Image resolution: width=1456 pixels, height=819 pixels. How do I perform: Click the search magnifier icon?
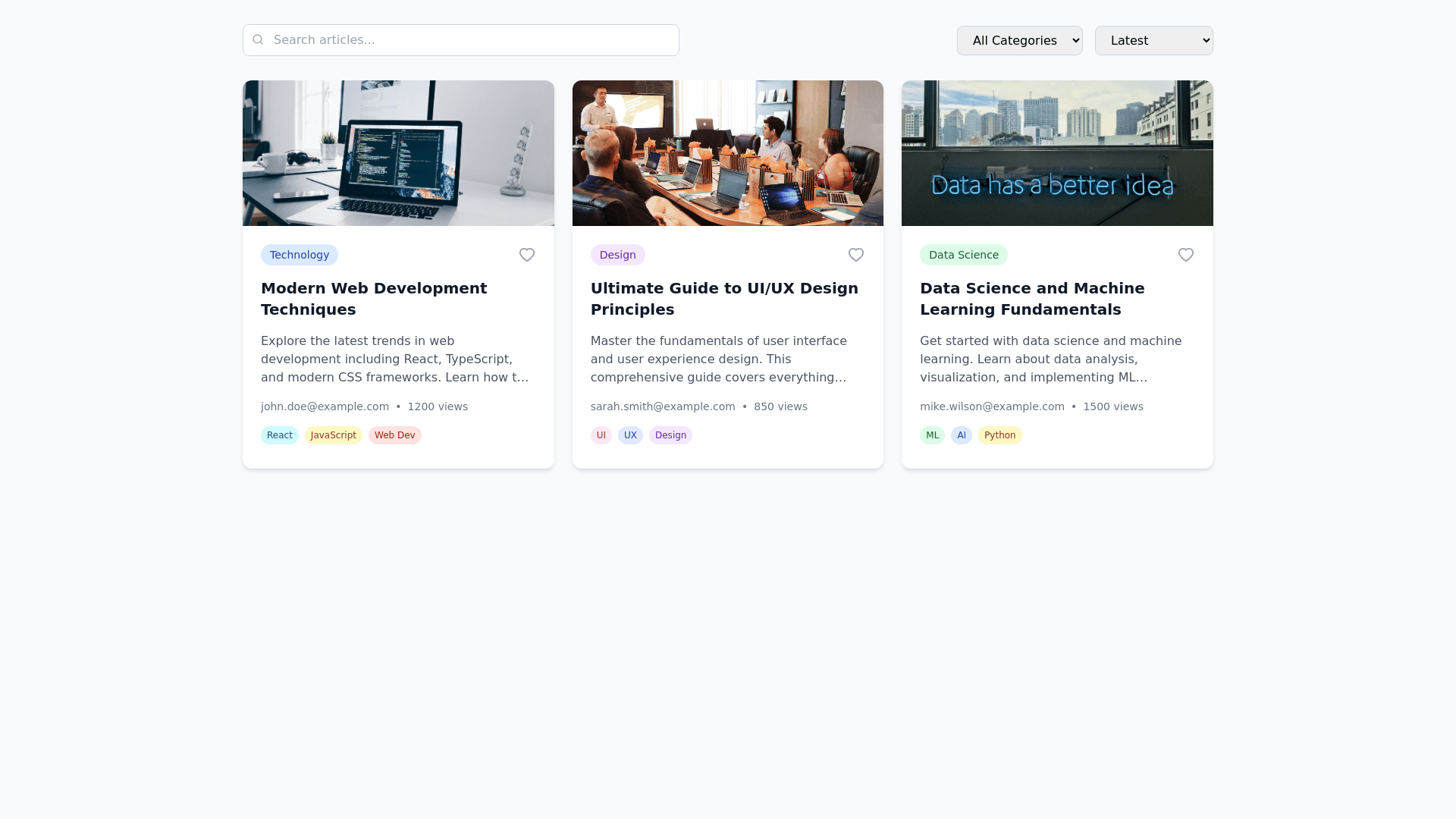258,39
